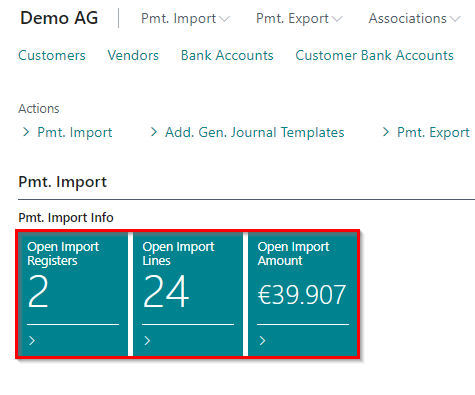This screenshot has width=475, height=395.
Task: Click arrow icon on Import Amount tile
Action: click(263, 341)
